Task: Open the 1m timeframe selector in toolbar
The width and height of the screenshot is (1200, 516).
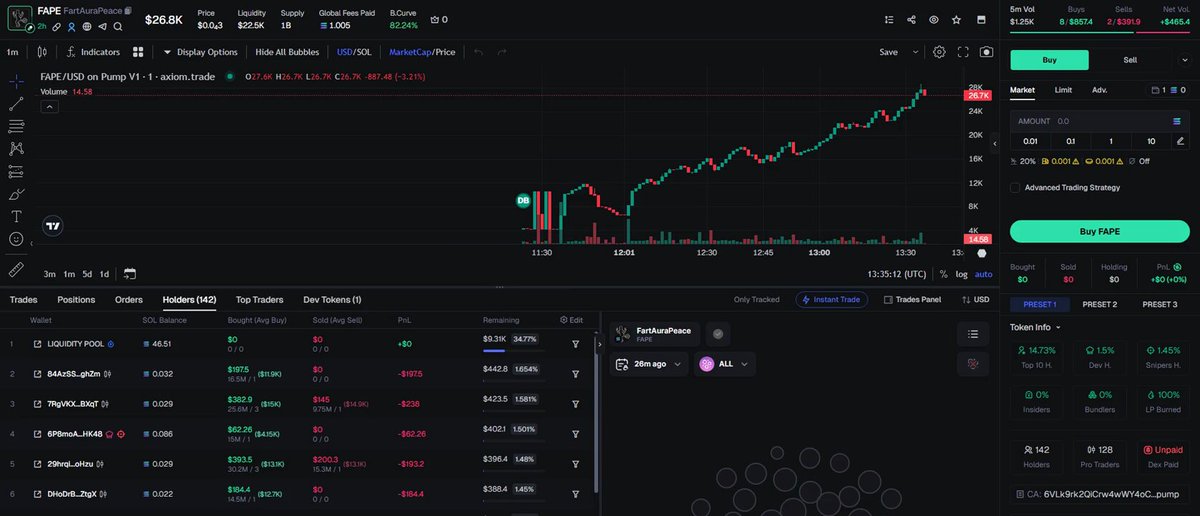Action: (13, 52)
